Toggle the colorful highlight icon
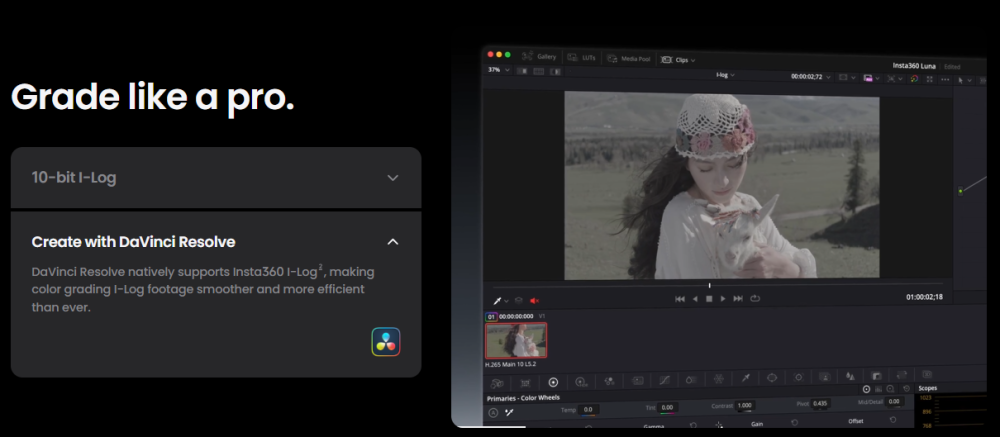The width and height of the screenshot is (1000, 437). (x=914, y=78)
